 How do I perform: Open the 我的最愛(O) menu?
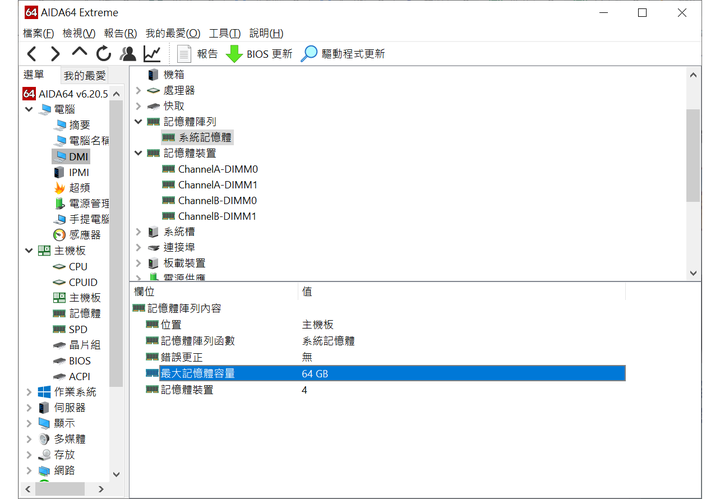(173, 33)
